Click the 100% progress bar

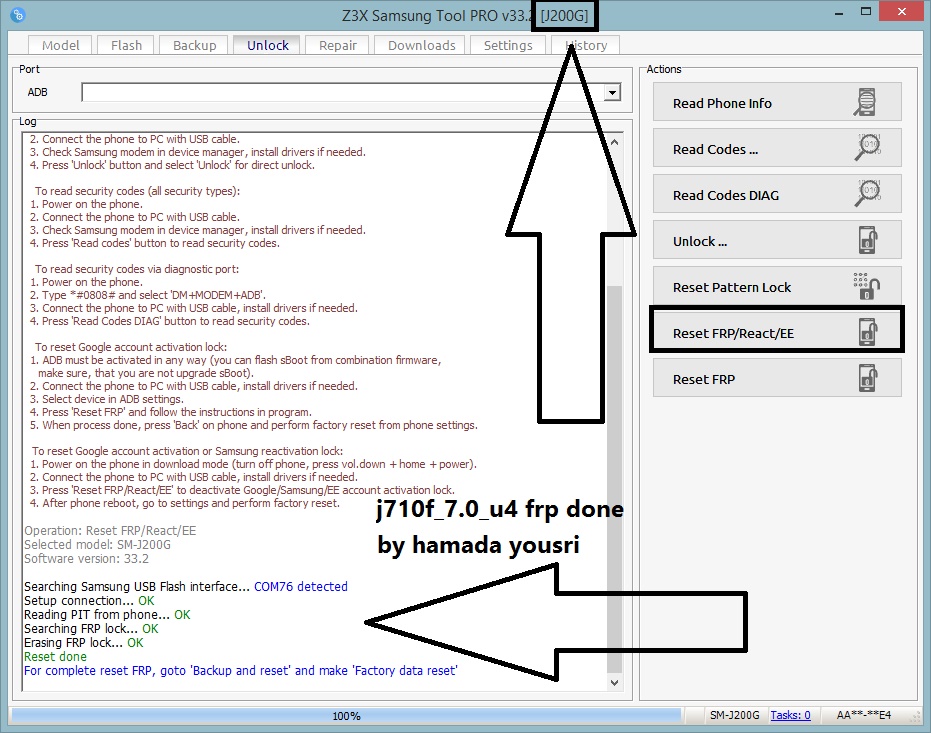tap(346, 716)
